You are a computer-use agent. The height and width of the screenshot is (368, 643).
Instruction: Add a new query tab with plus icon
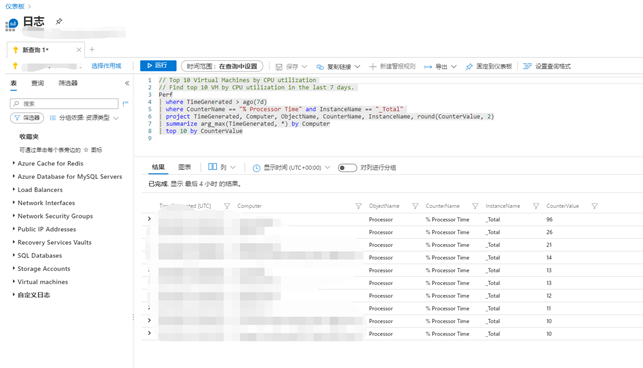click(92, 49)
